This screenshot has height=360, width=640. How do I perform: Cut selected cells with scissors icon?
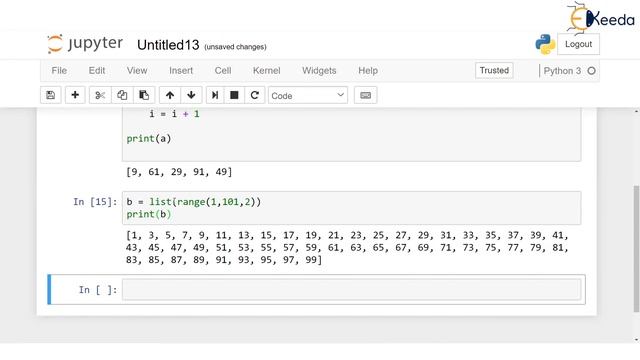tap(100, 95)
